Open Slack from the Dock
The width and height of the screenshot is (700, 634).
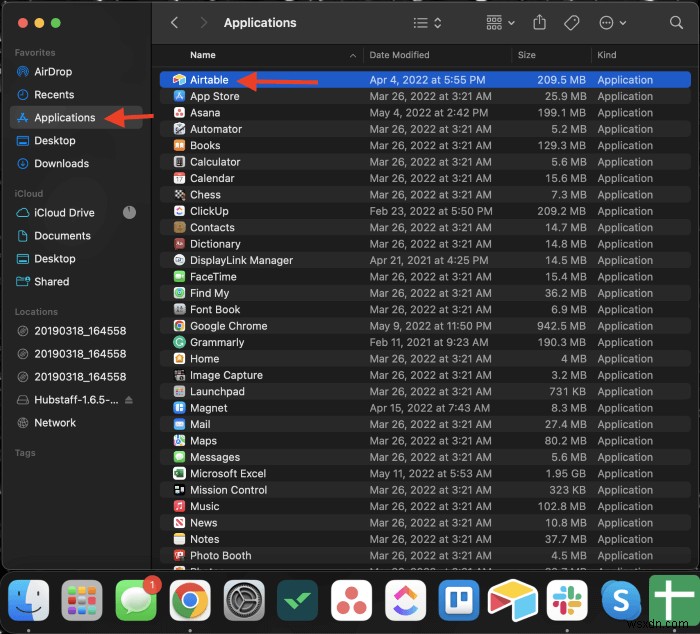[567, 601]
